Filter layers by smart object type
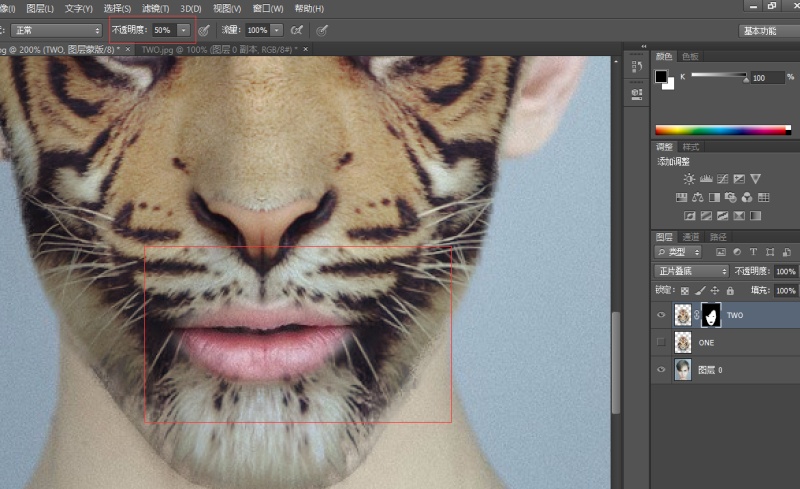 point(787,252)
